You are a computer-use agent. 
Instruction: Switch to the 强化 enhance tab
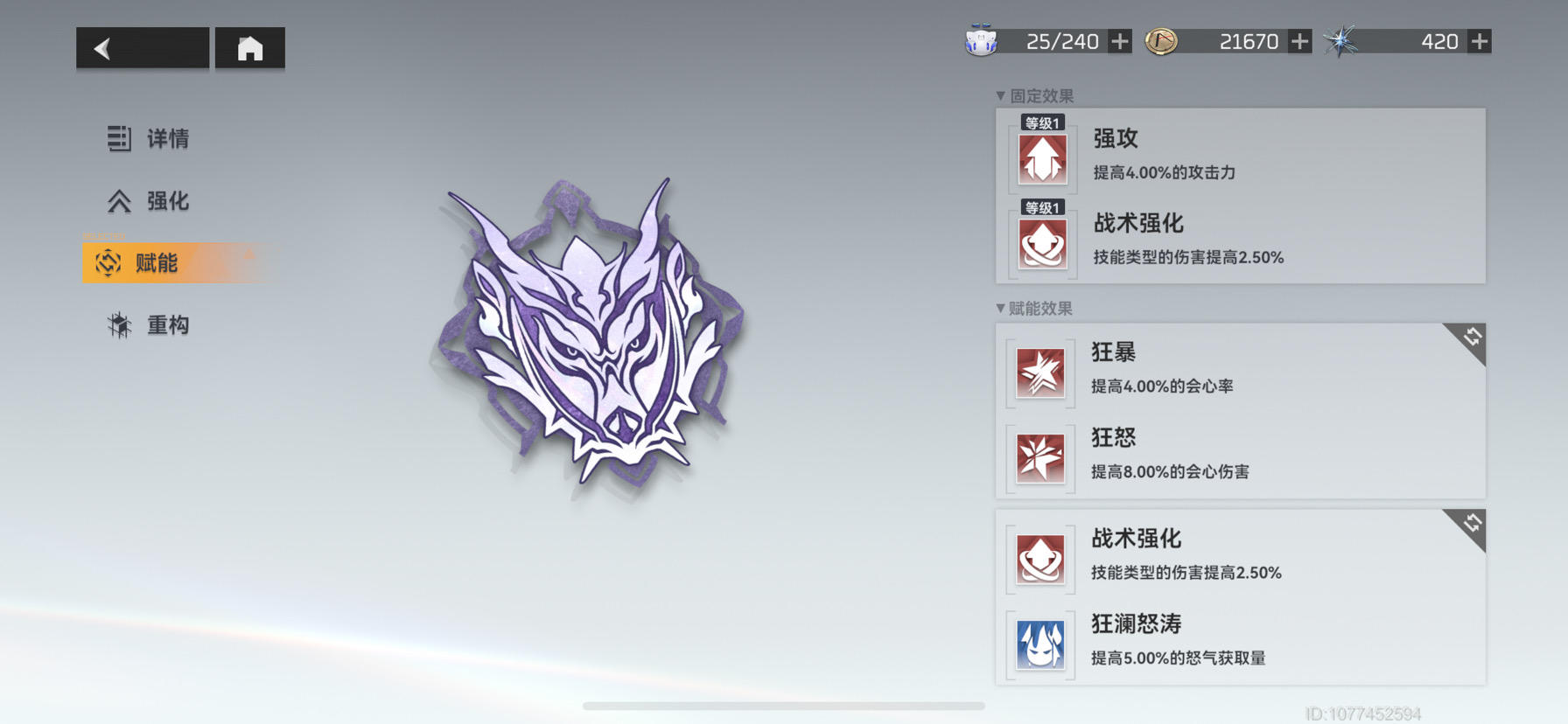click(x=149, y=201)
